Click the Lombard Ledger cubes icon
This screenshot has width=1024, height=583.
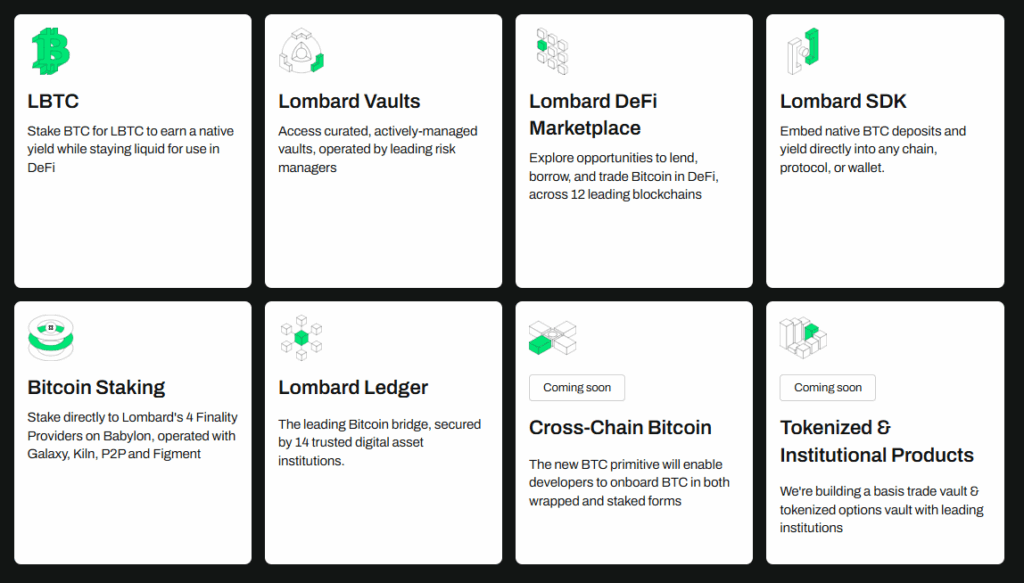point(301,338)
